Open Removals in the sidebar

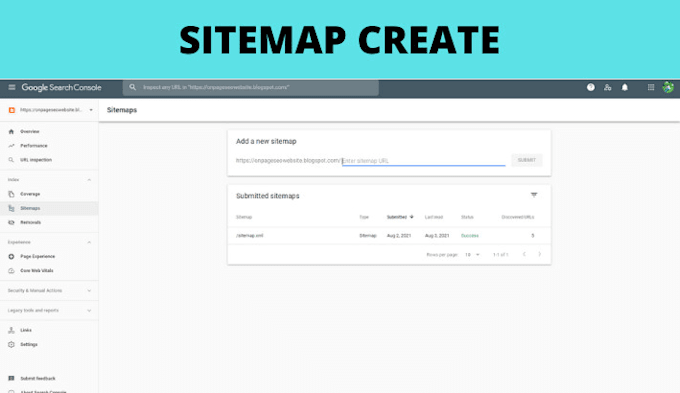pyautogui.click(x=30, y=223)
